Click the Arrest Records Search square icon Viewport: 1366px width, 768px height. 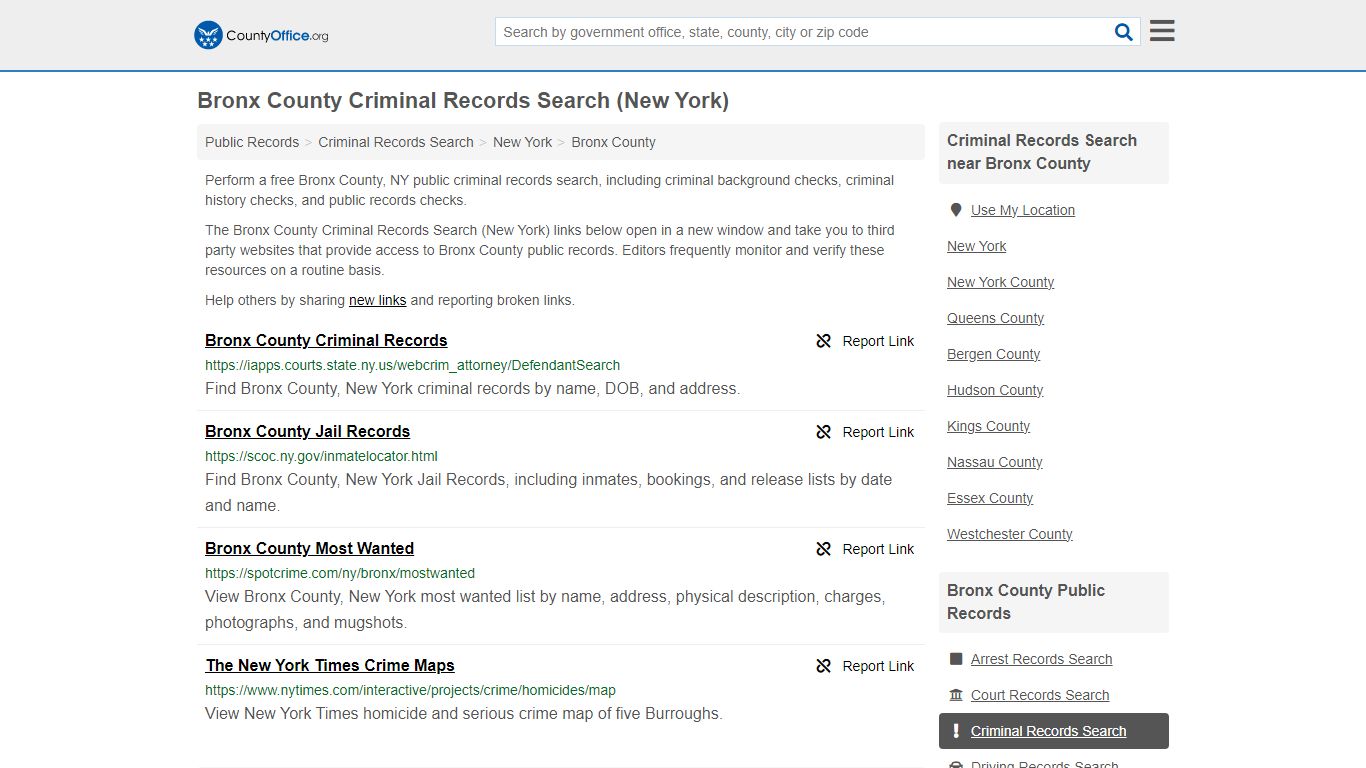[x=956, y=659]
